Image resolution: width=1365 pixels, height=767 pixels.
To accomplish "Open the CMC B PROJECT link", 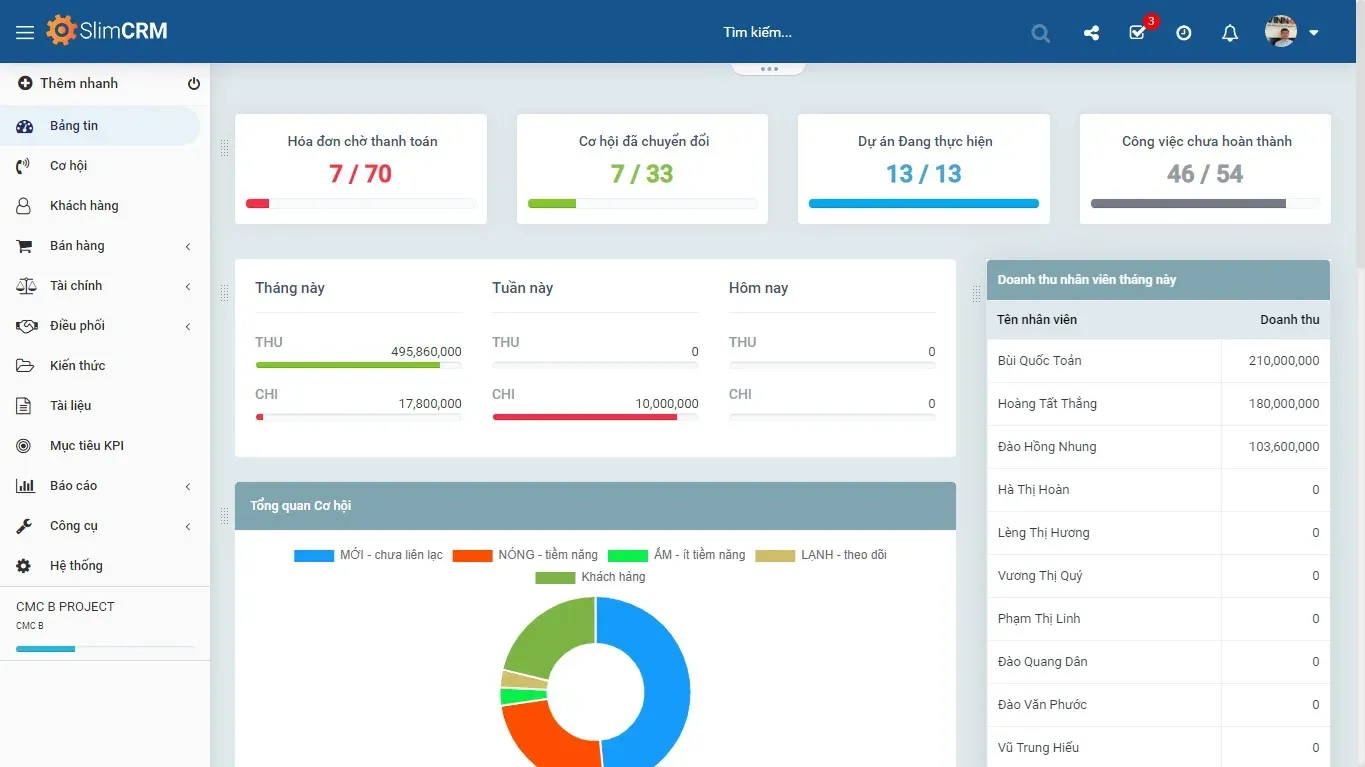I will pos(65,607).
